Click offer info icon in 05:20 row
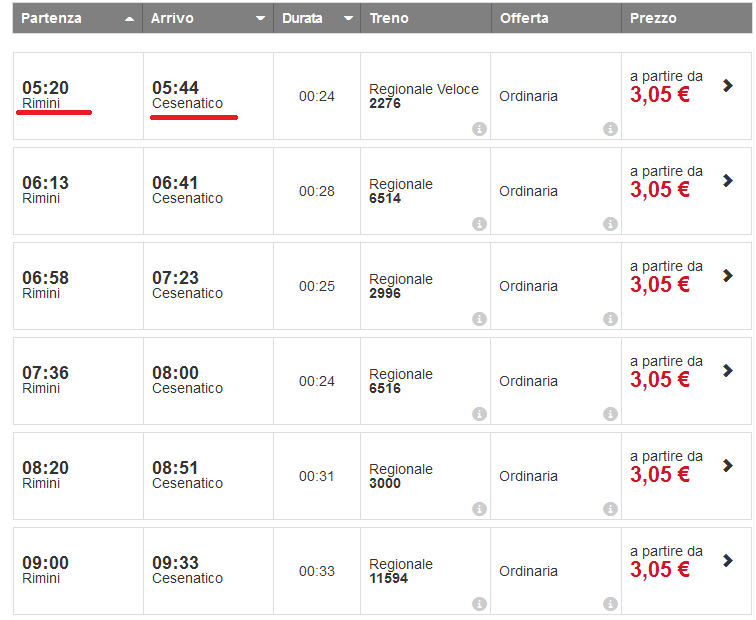 tap(610, 129)
